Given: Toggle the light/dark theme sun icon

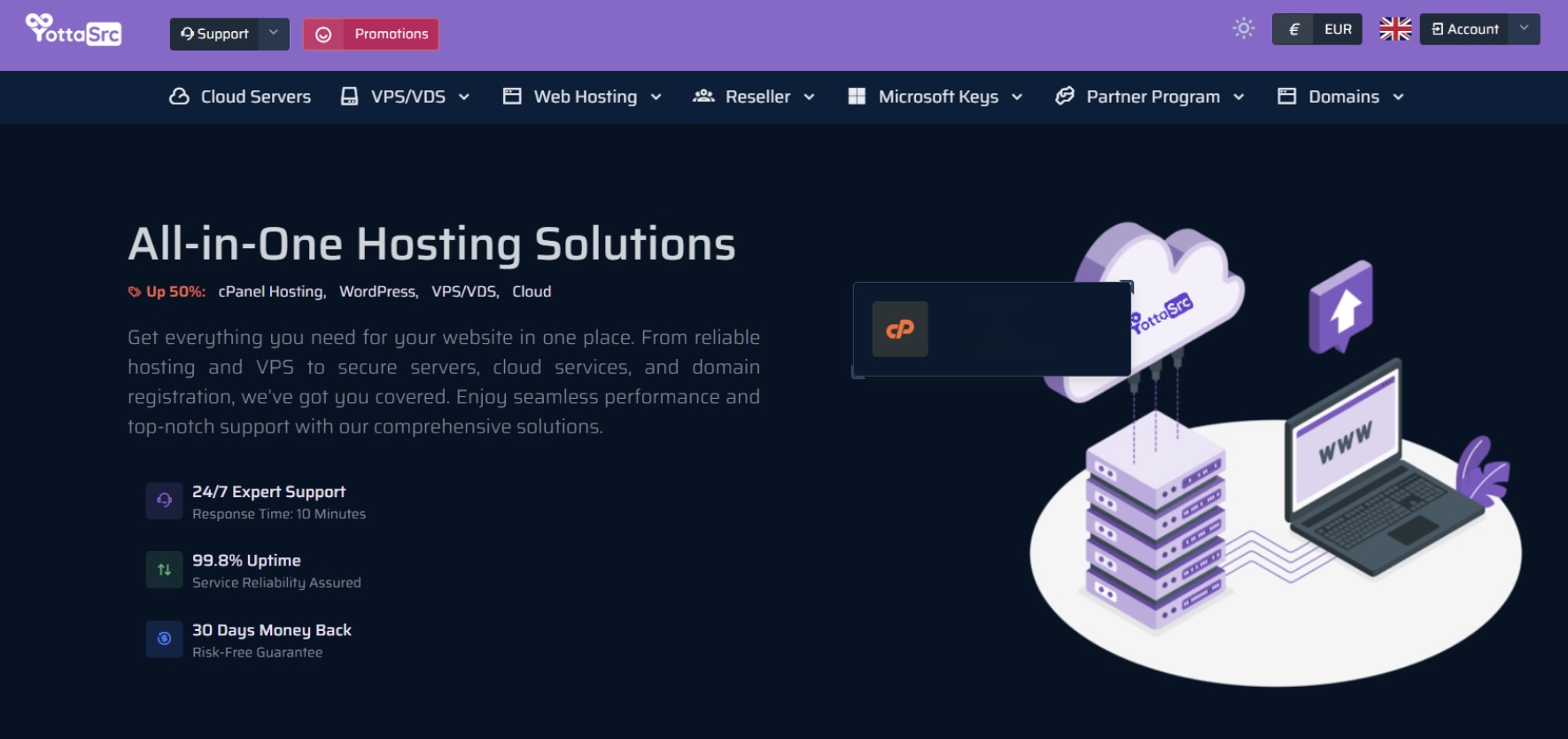Looking at the screenshot, I should [x=1244, y=28].
